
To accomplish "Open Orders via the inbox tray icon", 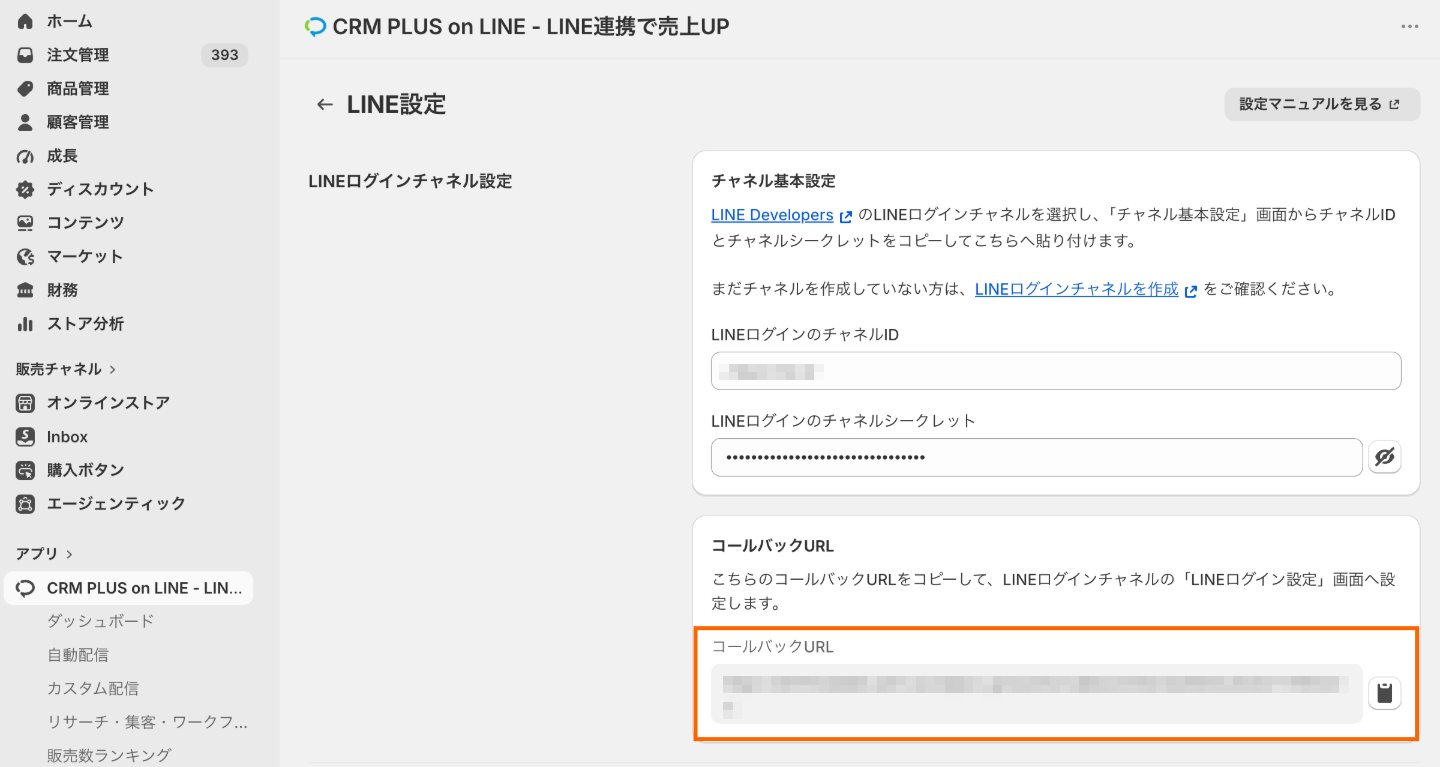I will 26,55.
